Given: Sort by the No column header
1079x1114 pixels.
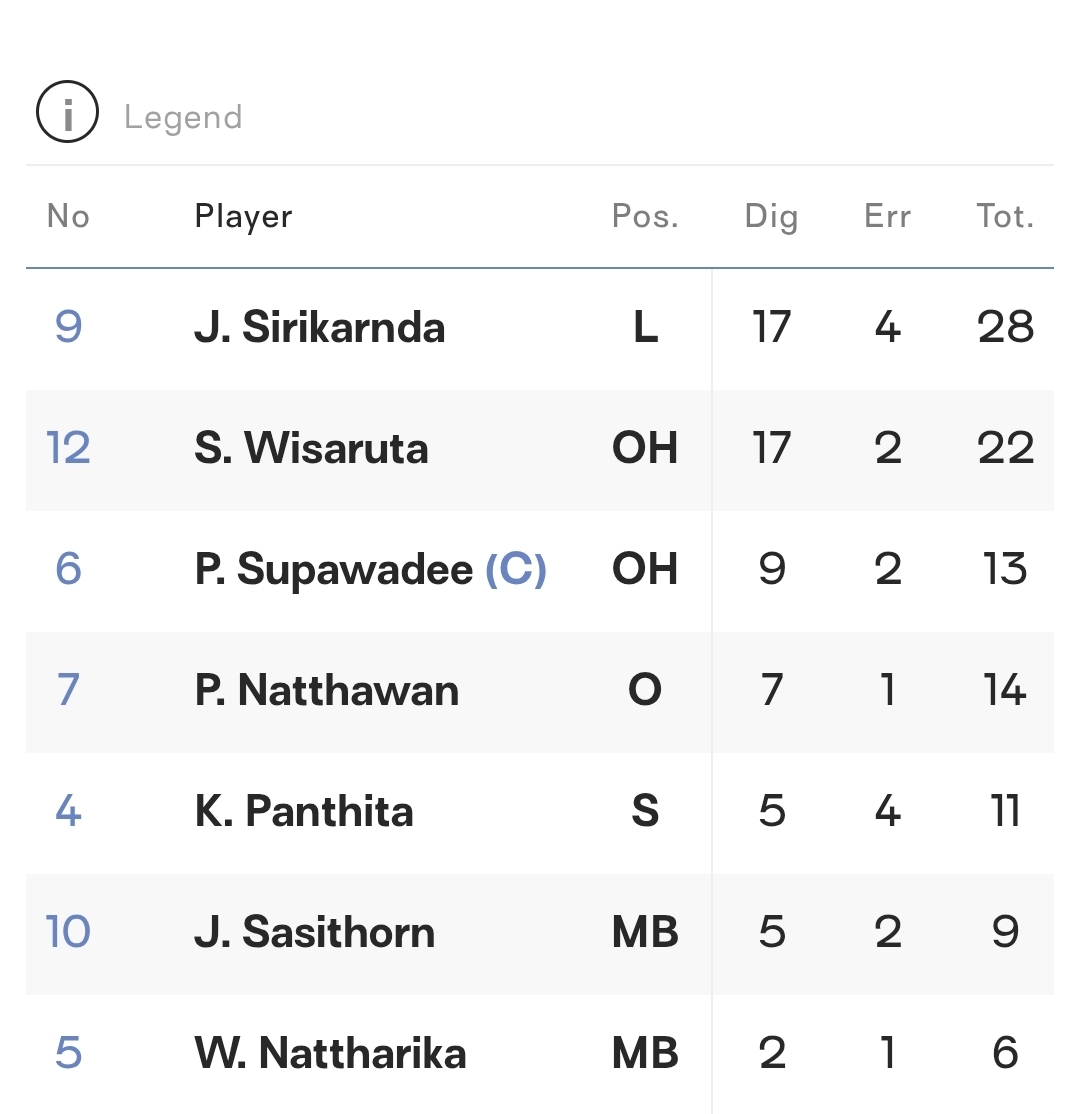Looking at the screenshot, I should [x=68, y=216].
